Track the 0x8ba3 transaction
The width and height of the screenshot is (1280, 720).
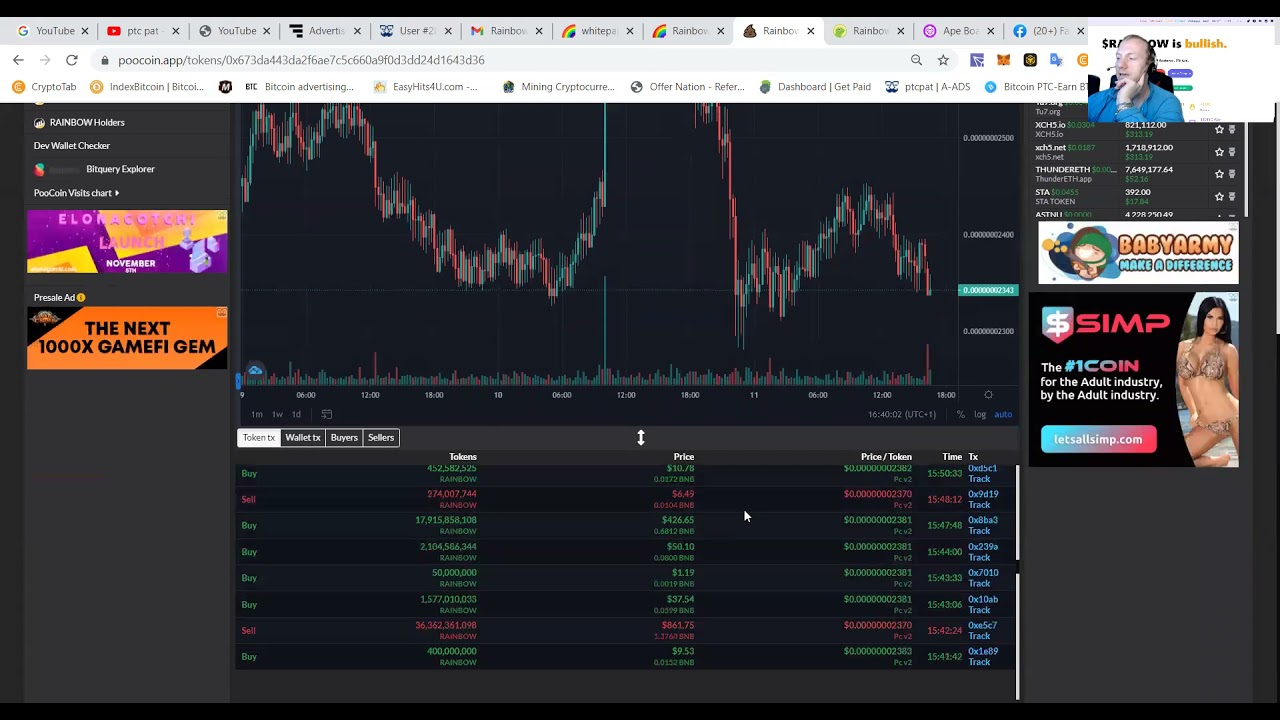click(x=979, y=531)
